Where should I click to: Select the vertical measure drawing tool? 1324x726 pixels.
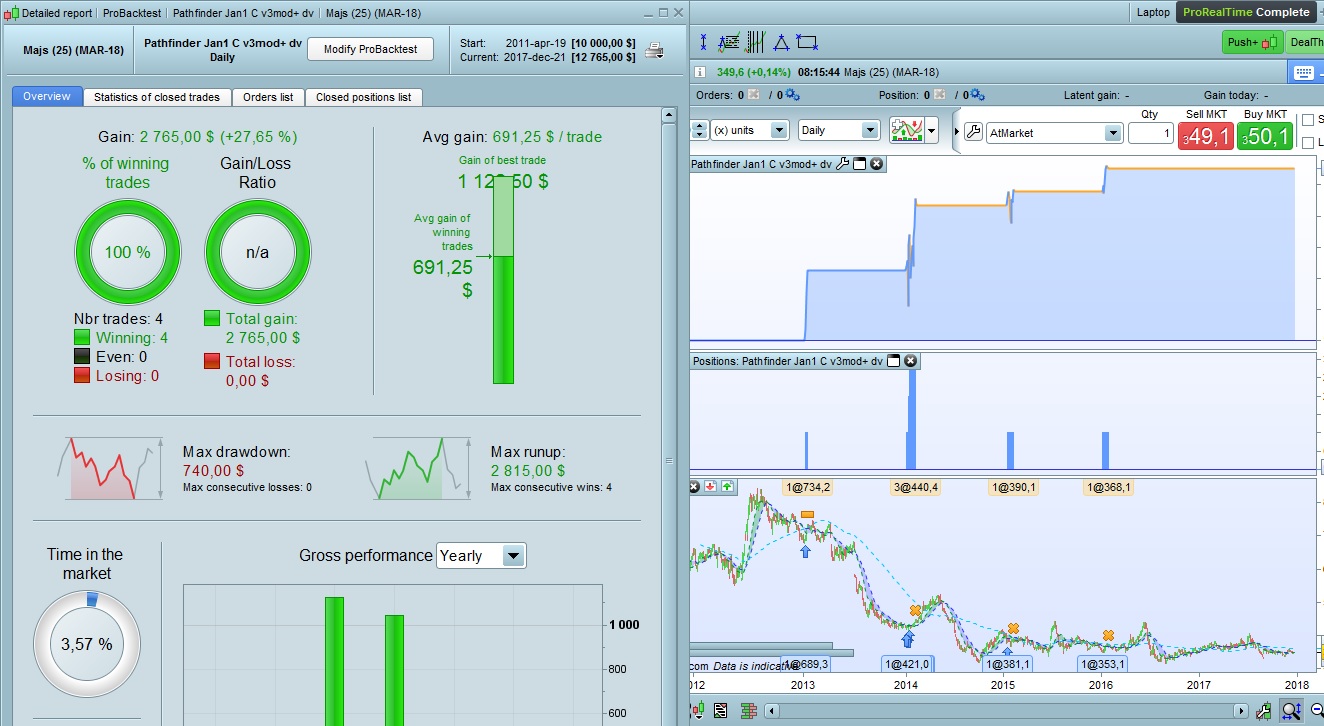pos(703,43)
